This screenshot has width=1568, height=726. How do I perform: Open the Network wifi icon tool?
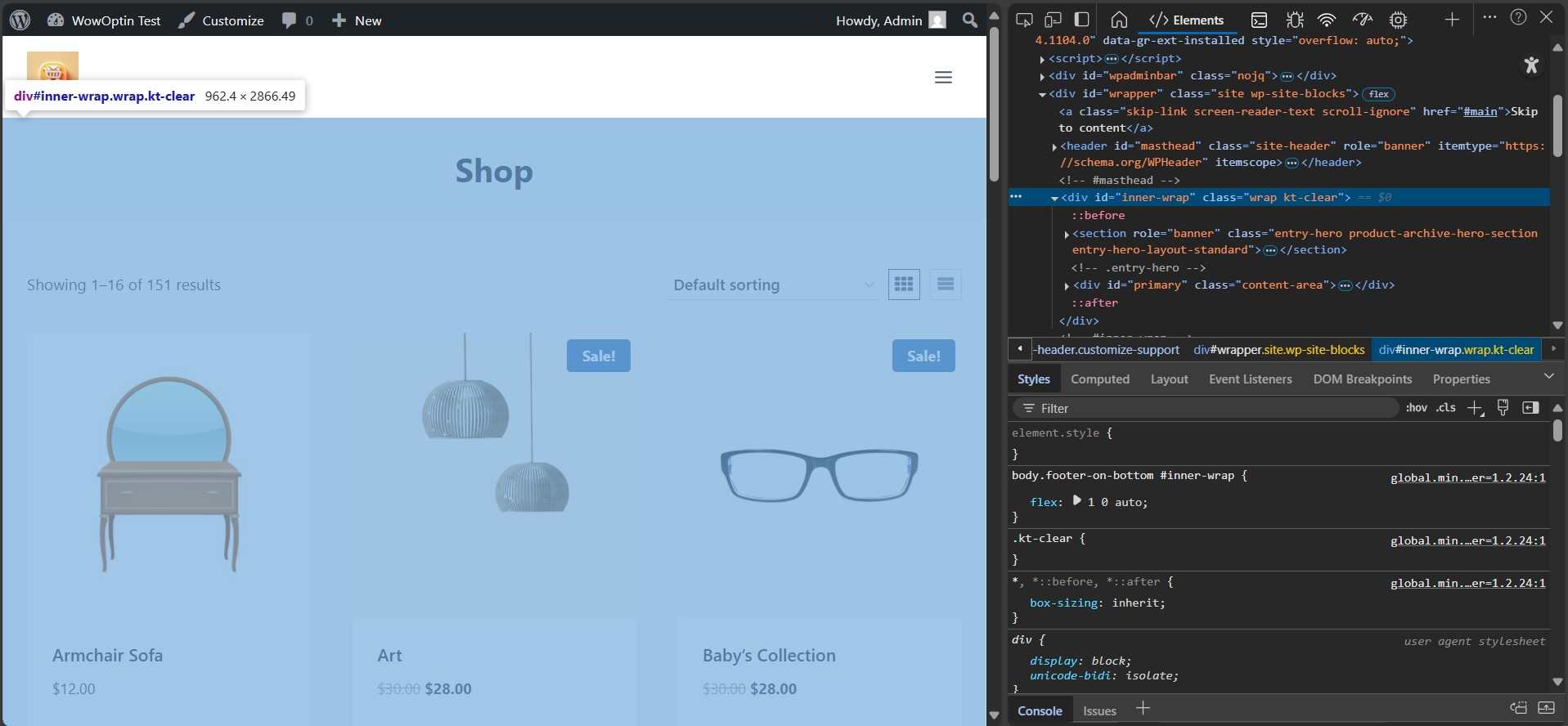pos(1327,20)
